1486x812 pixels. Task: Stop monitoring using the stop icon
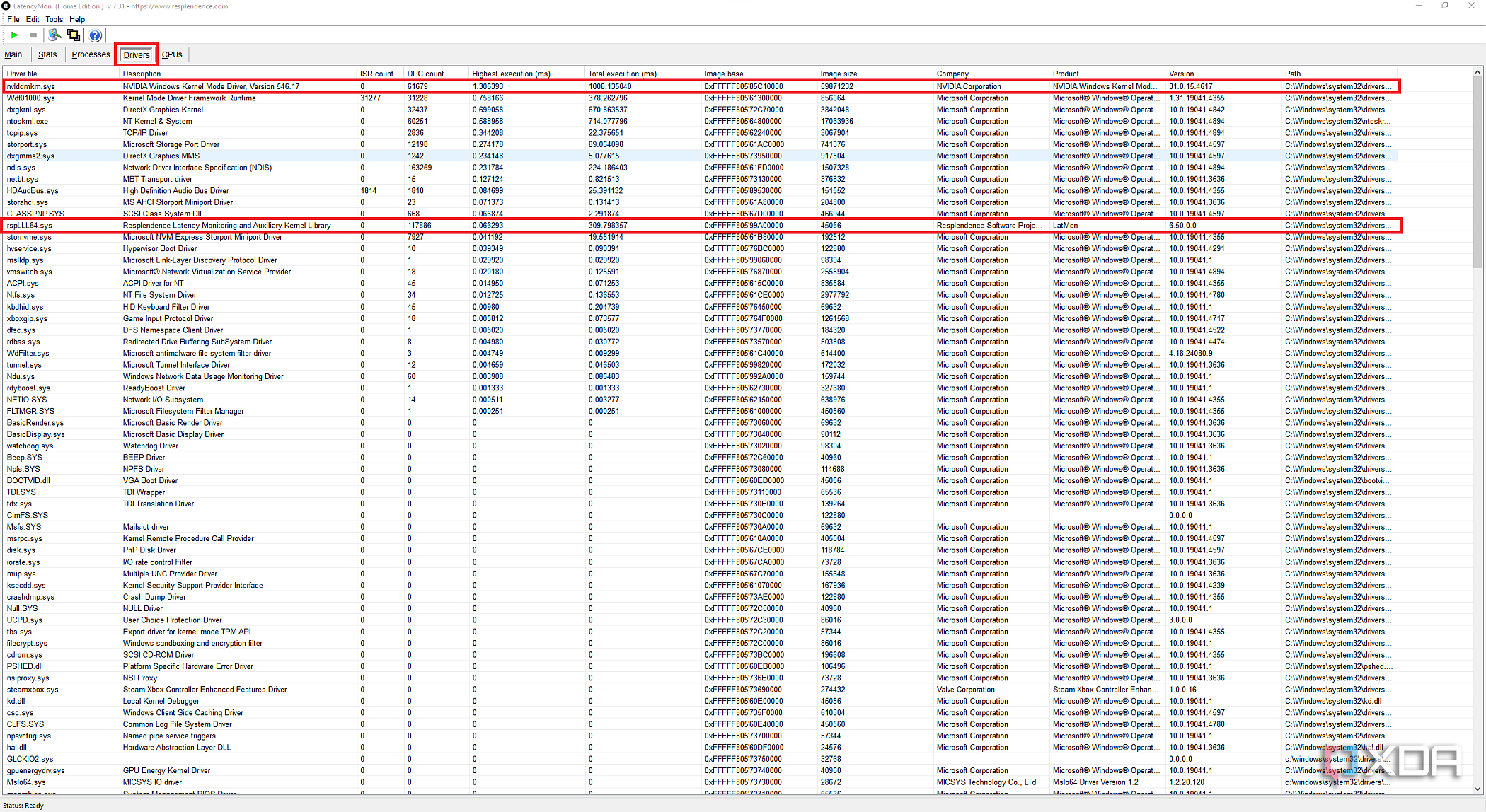tap(32, 35)
